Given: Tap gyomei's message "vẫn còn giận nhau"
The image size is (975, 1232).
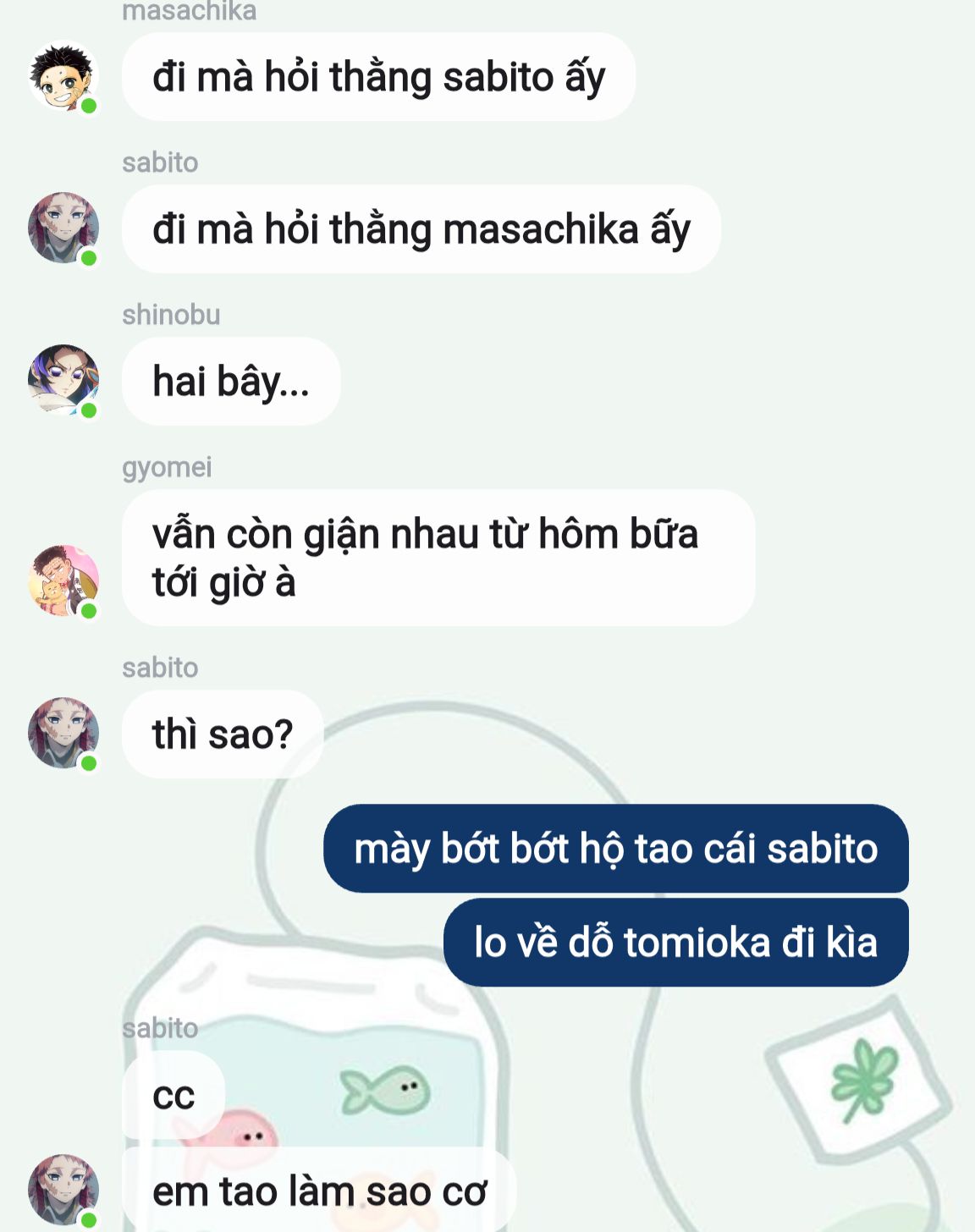Looking at the screenshot, I should pyautogui.click(x=438, y=558).
